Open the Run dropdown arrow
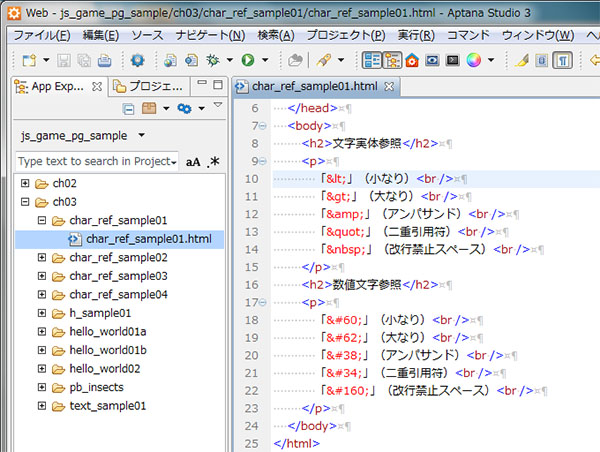The height and width of the screenshot is (452, 600). (265, 60)
